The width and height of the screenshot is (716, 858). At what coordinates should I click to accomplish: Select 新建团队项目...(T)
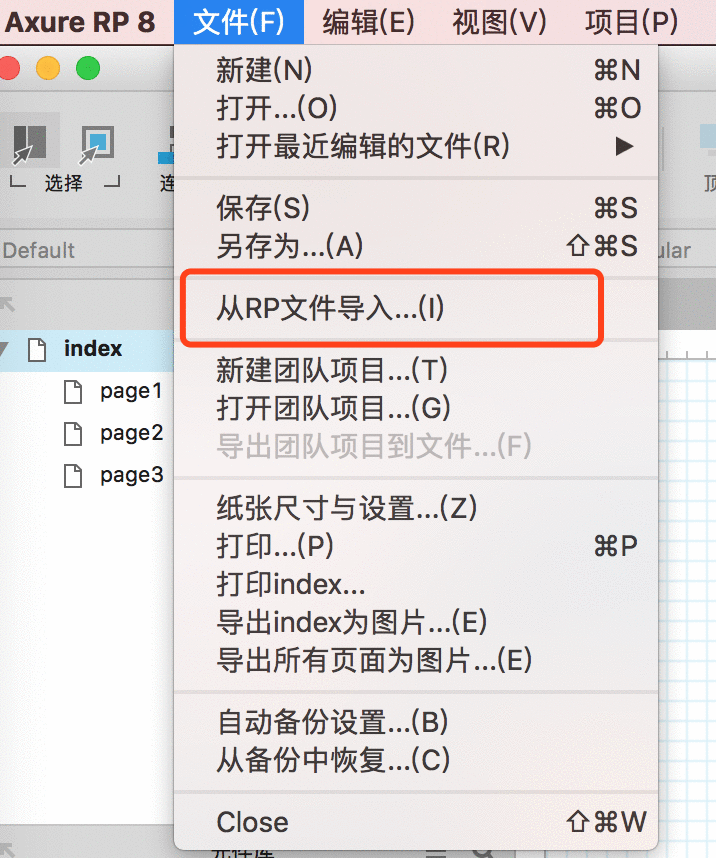[416, 370]
